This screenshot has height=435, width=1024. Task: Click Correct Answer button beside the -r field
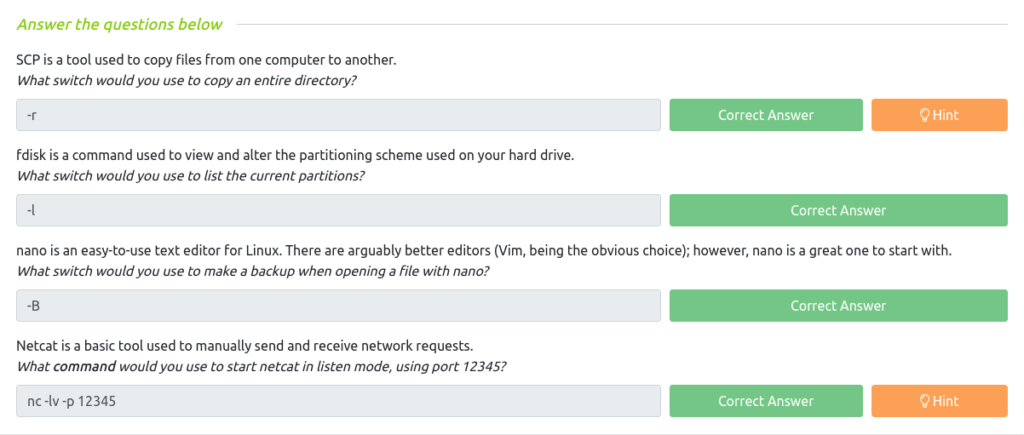(x=766, y=115)
